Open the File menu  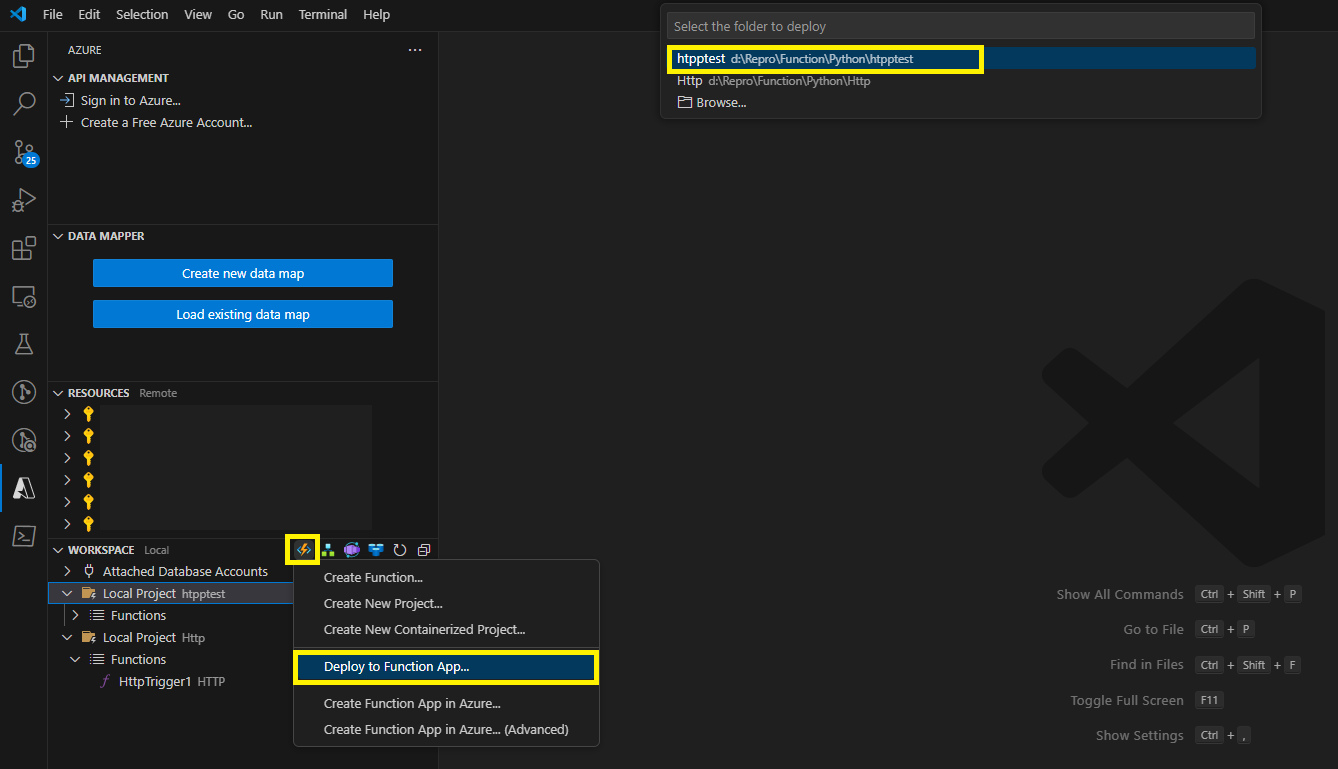(x=53, y=15)
